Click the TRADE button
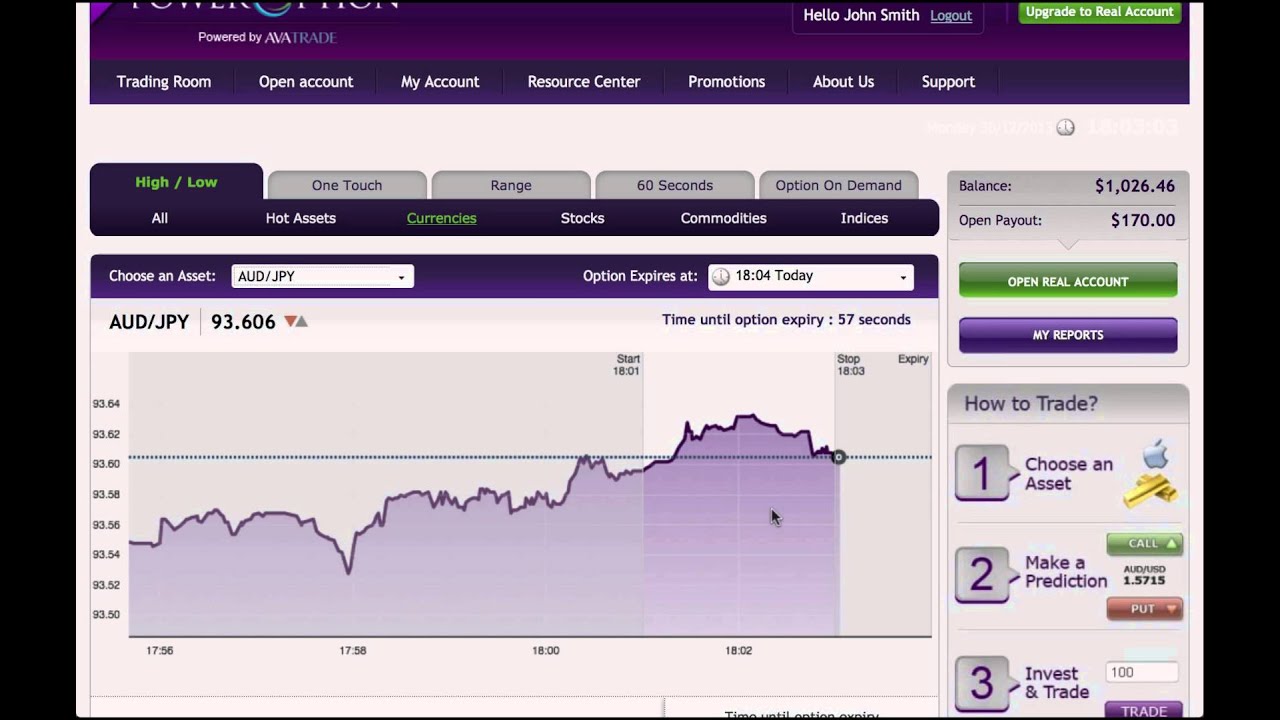The image size is (1280, 720). click(x=1144, y=711)
